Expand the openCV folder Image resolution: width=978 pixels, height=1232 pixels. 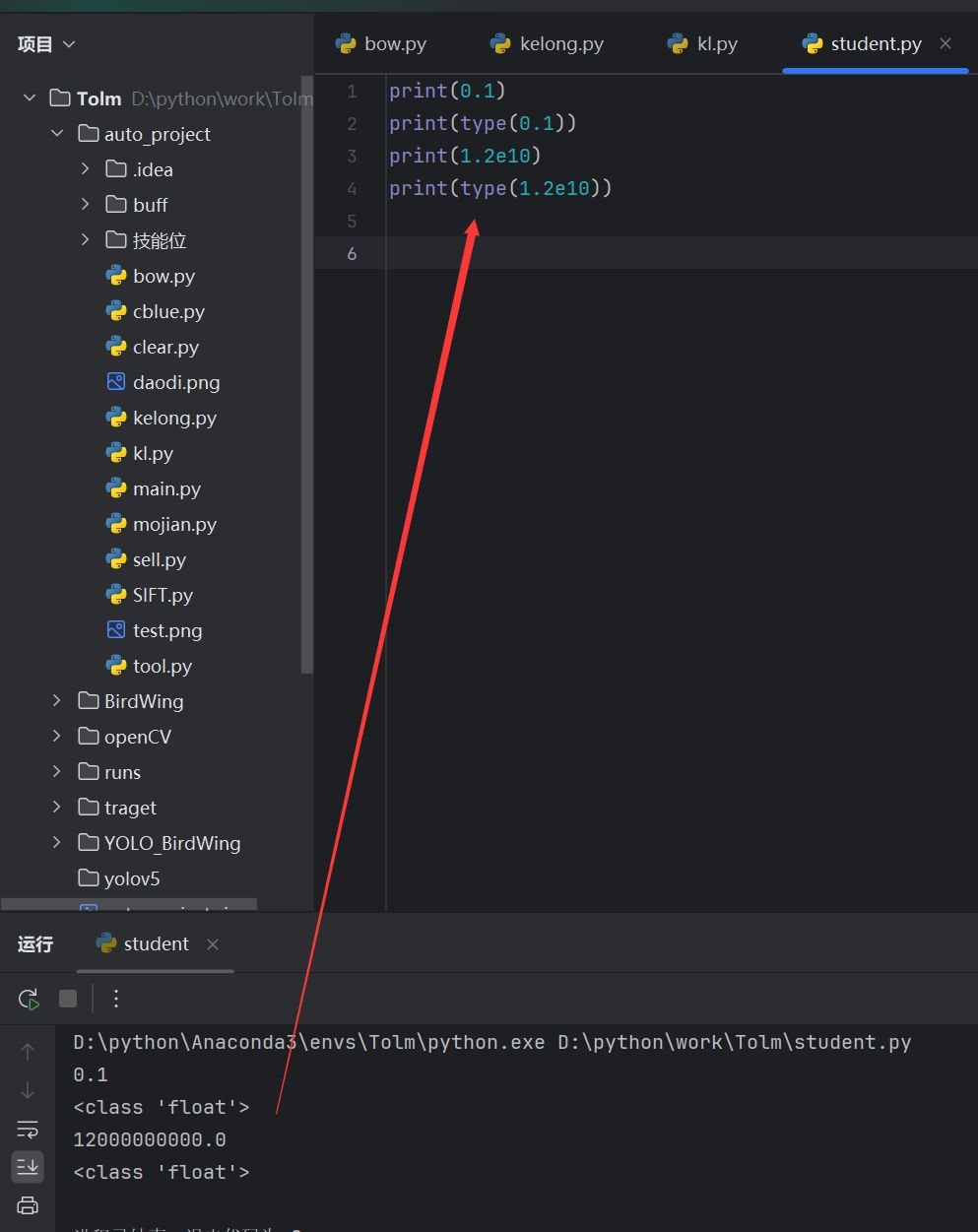point(57,737)
